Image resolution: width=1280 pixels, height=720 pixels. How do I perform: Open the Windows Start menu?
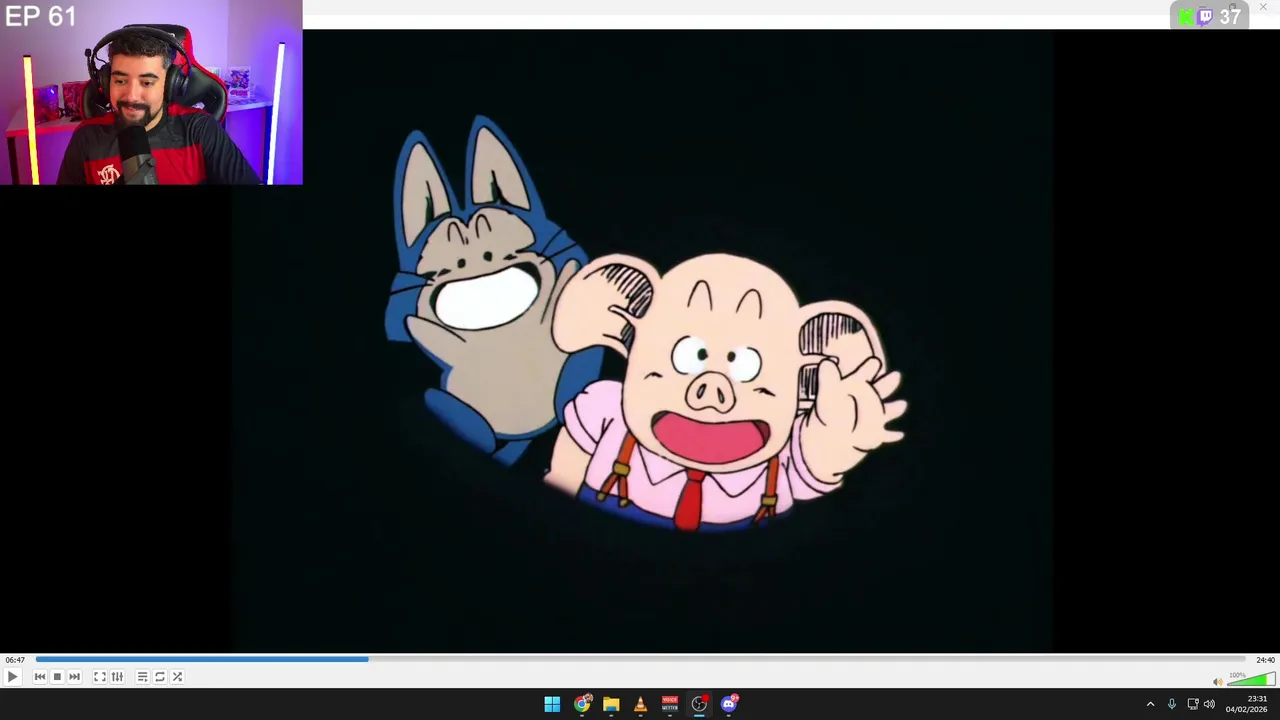click(x=552, y=704)
